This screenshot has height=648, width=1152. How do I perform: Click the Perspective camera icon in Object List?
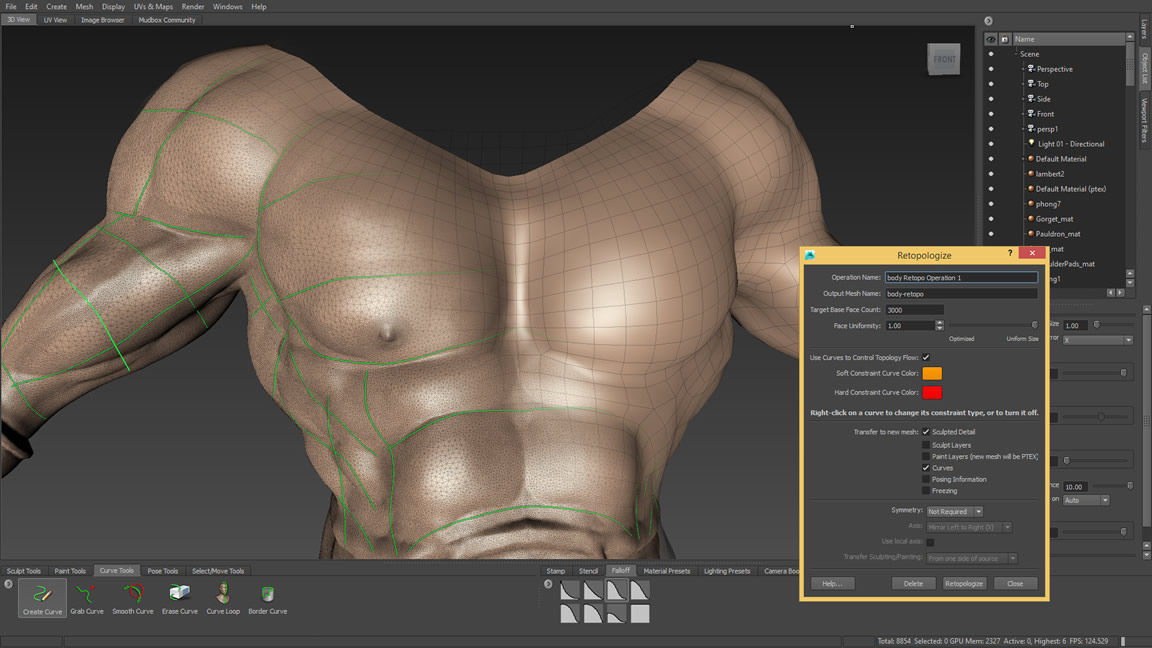[x=1031, y=68]
